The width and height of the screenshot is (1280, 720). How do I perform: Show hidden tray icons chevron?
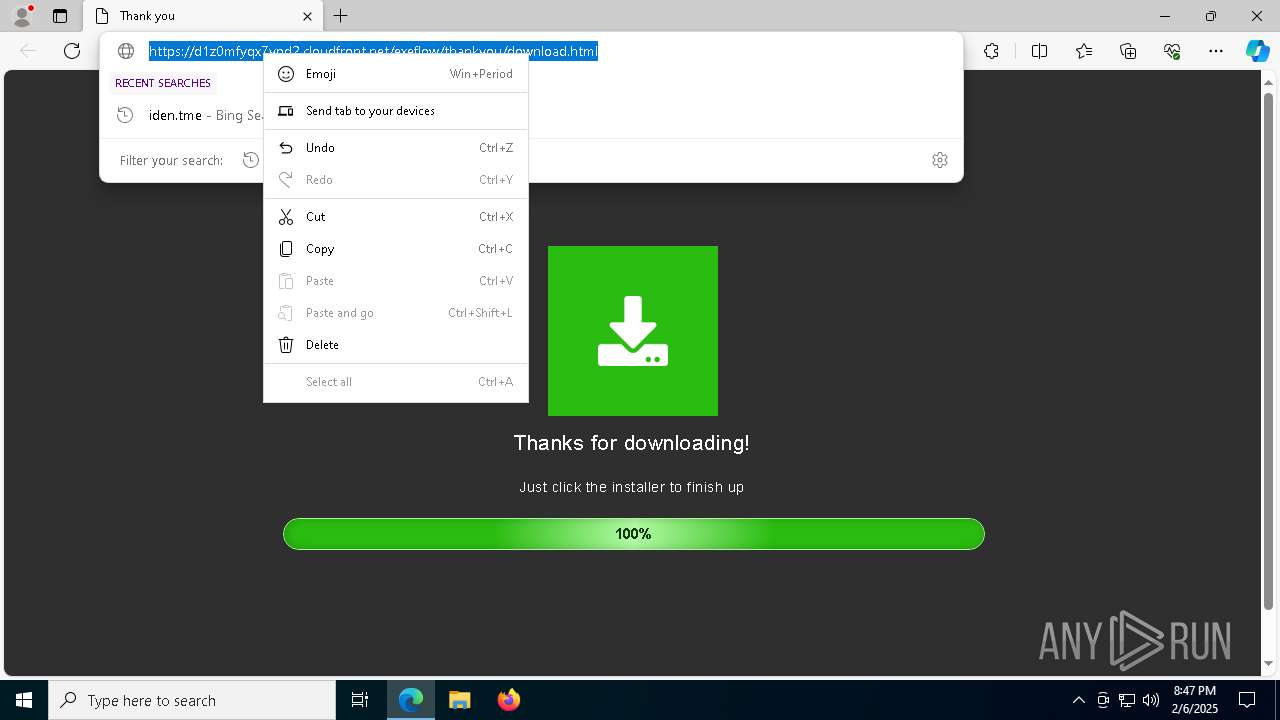click(1078, 700)
